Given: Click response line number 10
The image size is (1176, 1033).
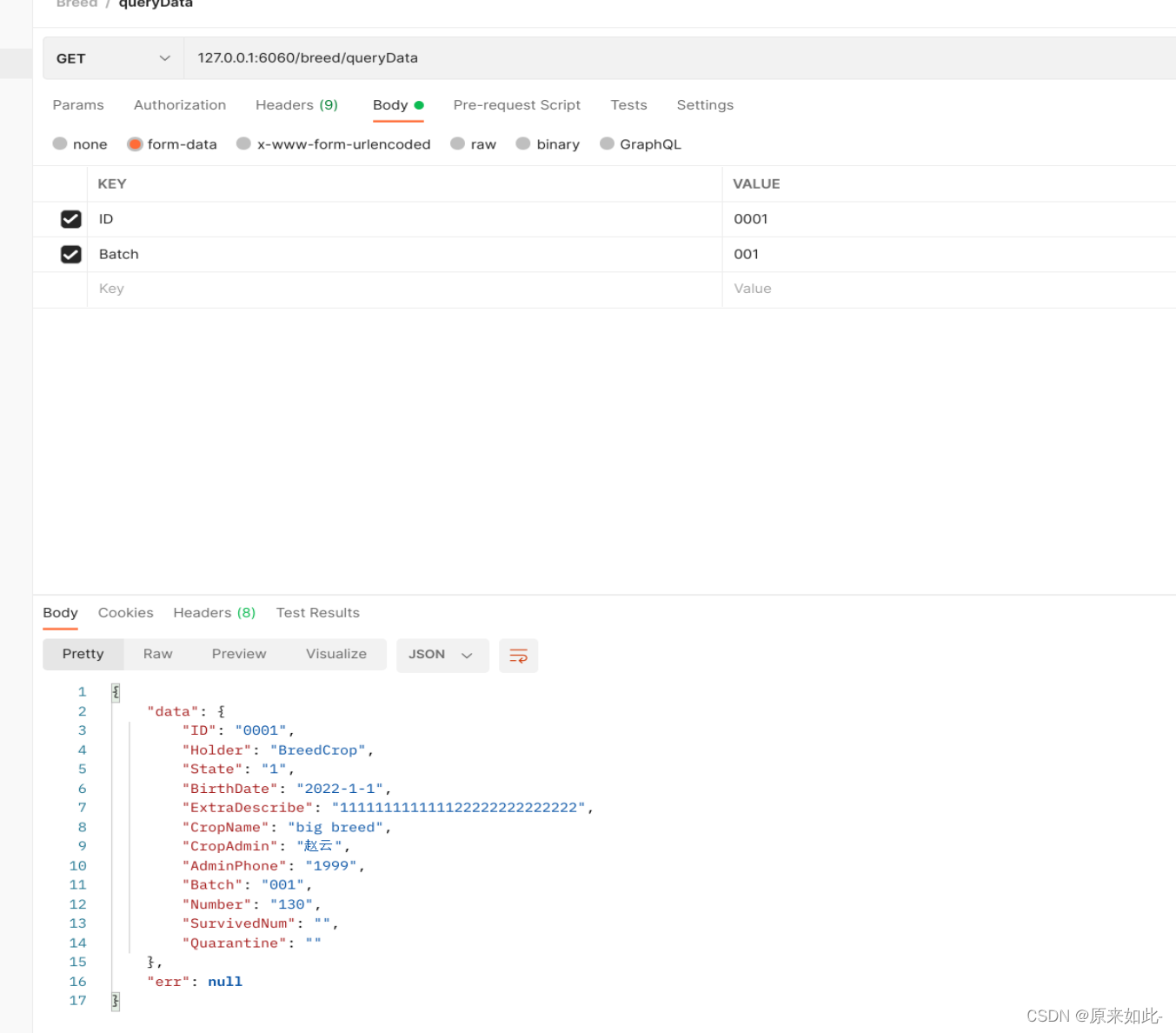Looking at the screenshot, I should 78,865.
